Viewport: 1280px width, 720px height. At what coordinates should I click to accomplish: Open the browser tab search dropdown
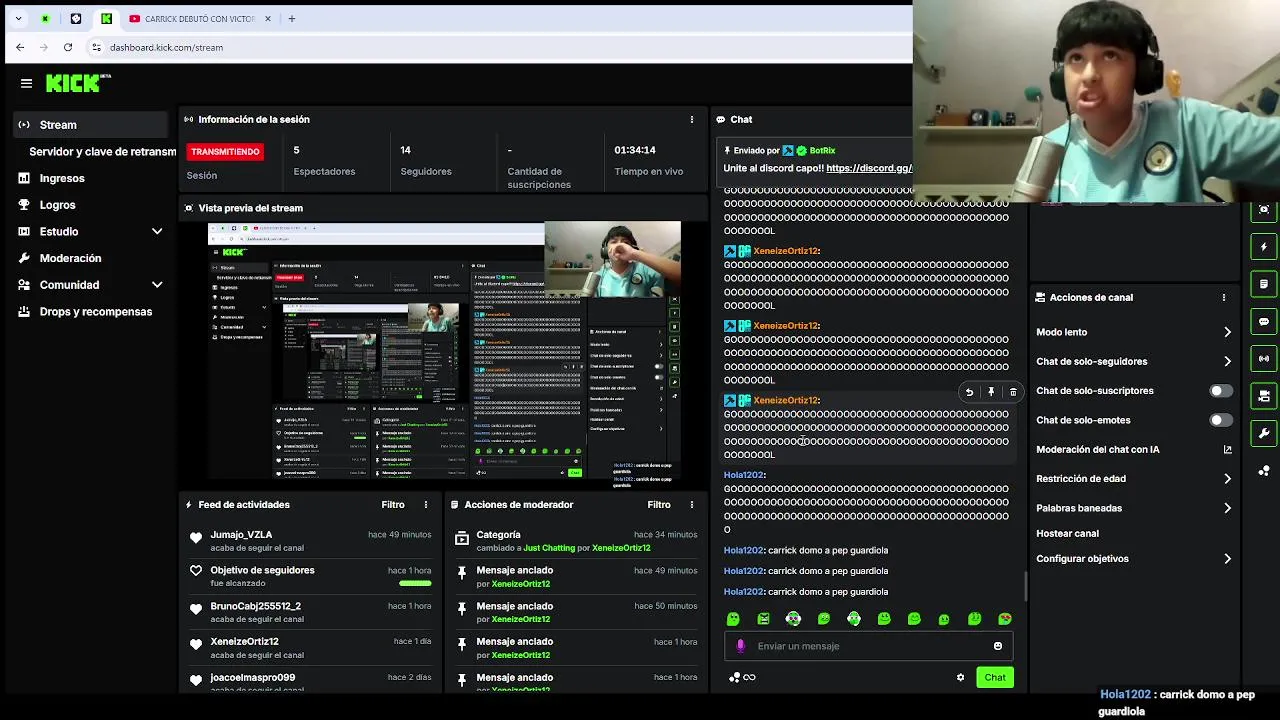18,19
